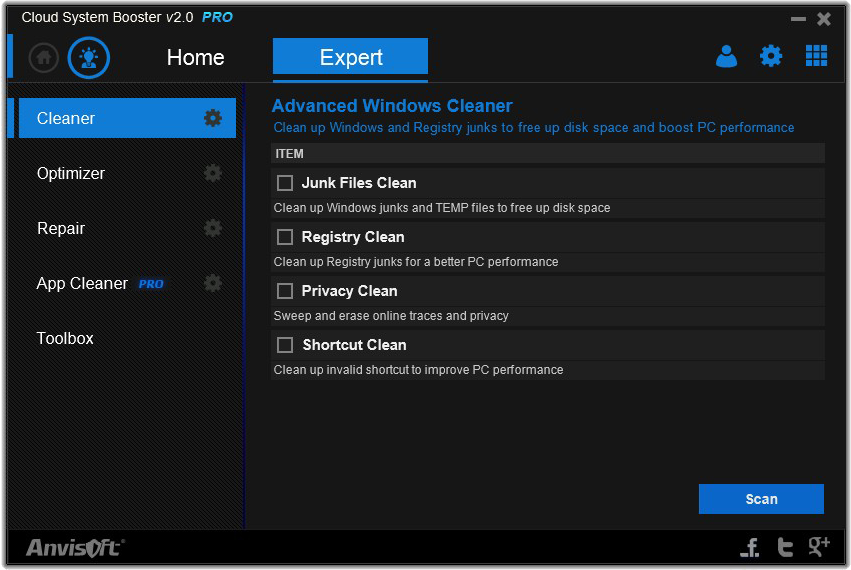Click the App Cleaner gear icon
The width and height of the screenshot is (851, 570).
213,283
